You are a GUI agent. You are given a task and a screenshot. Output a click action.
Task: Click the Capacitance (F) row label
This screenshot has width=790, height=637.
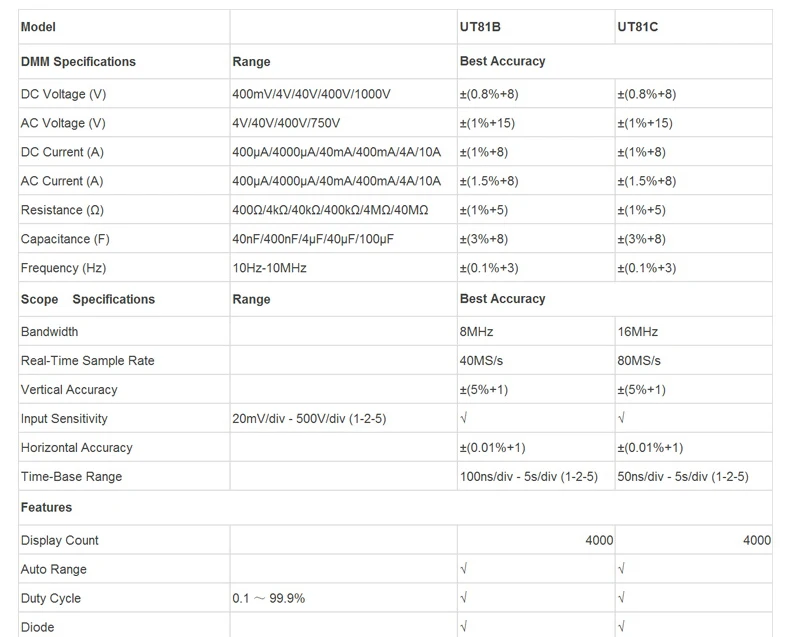click(65, 239)
